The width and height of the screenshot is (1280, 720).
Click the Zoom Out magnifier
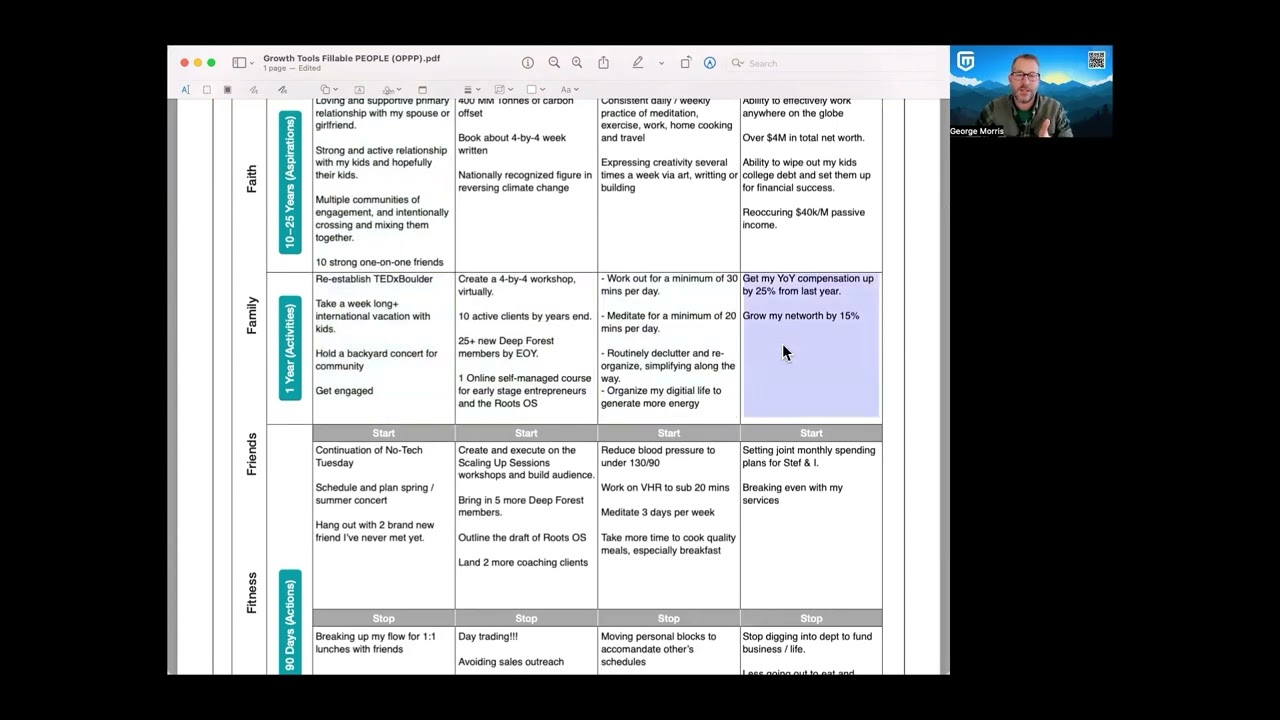coord(554,63)
